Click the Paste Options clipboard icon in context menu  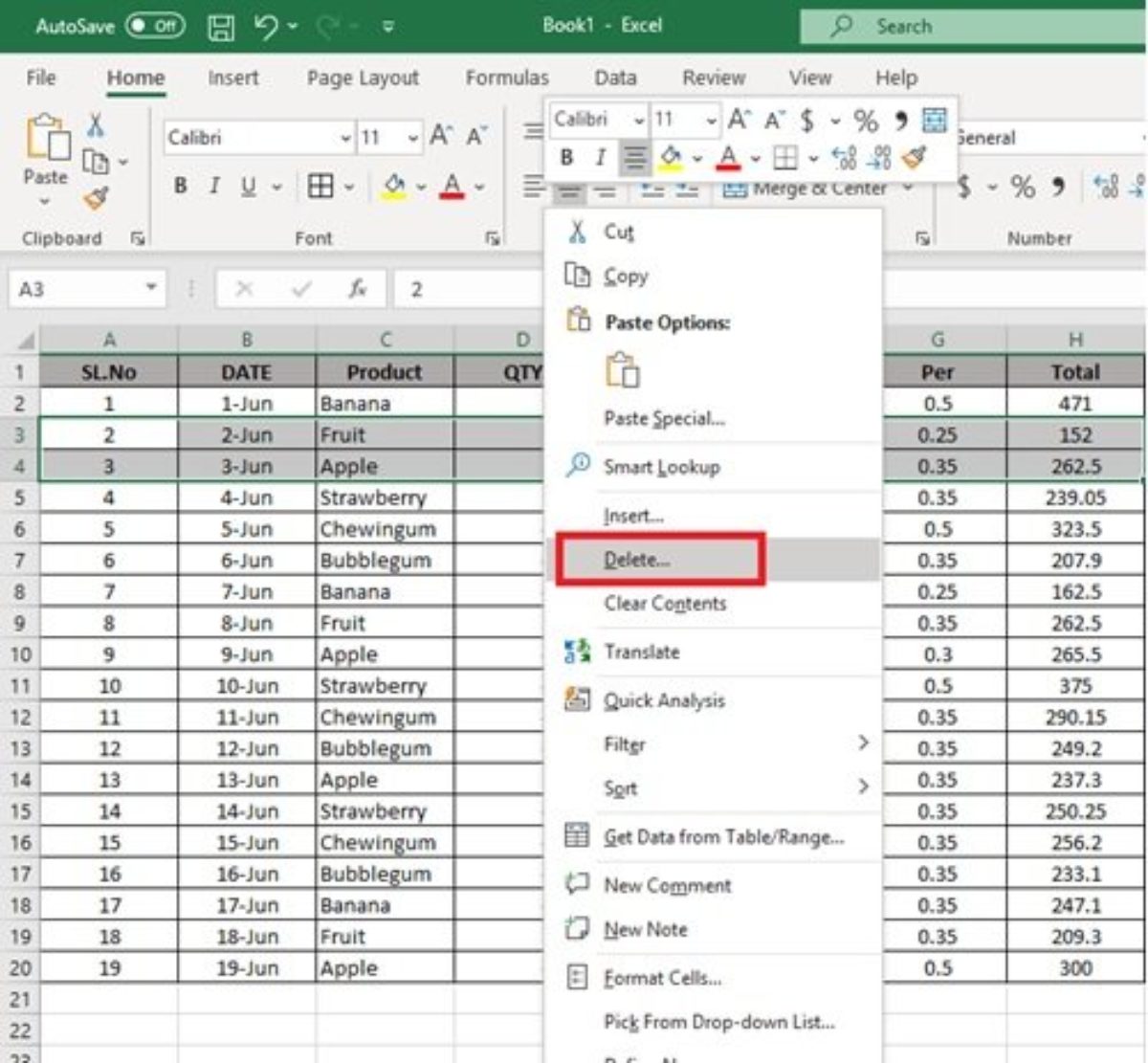point(622,369)
